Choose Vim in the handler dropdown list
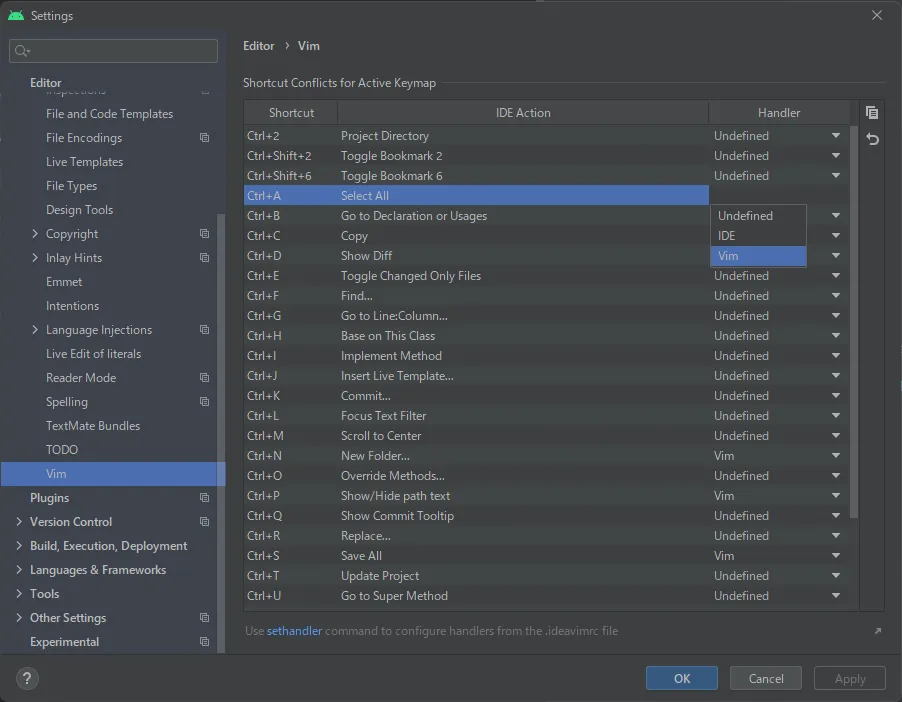The width and height of the screenshot is (902, 702). [757, 256]
